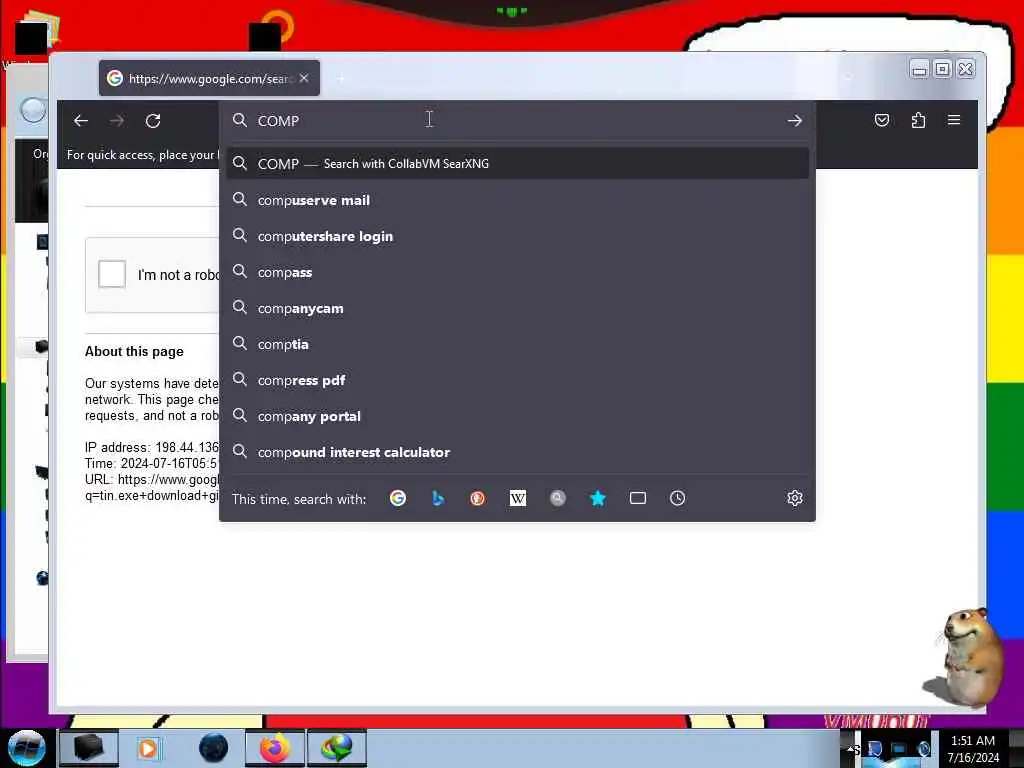Search this time with DuckDuckGo
Viewport: 1024px width, 768px height.
tap(477, 498)
